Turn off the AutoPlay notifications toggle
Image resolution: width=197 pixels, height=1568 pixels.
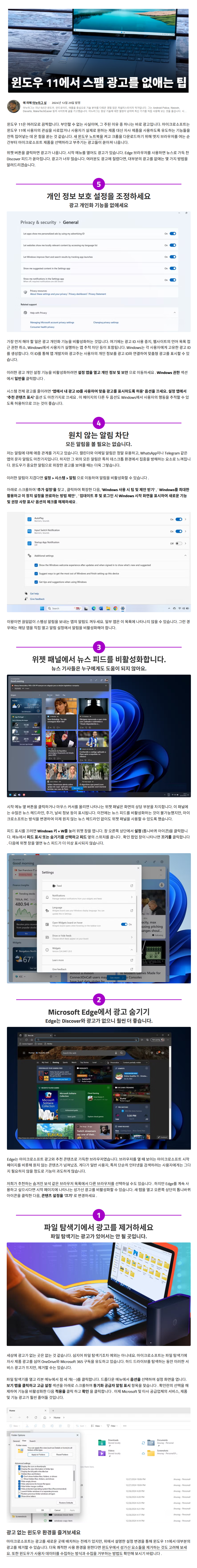point(179,519)
